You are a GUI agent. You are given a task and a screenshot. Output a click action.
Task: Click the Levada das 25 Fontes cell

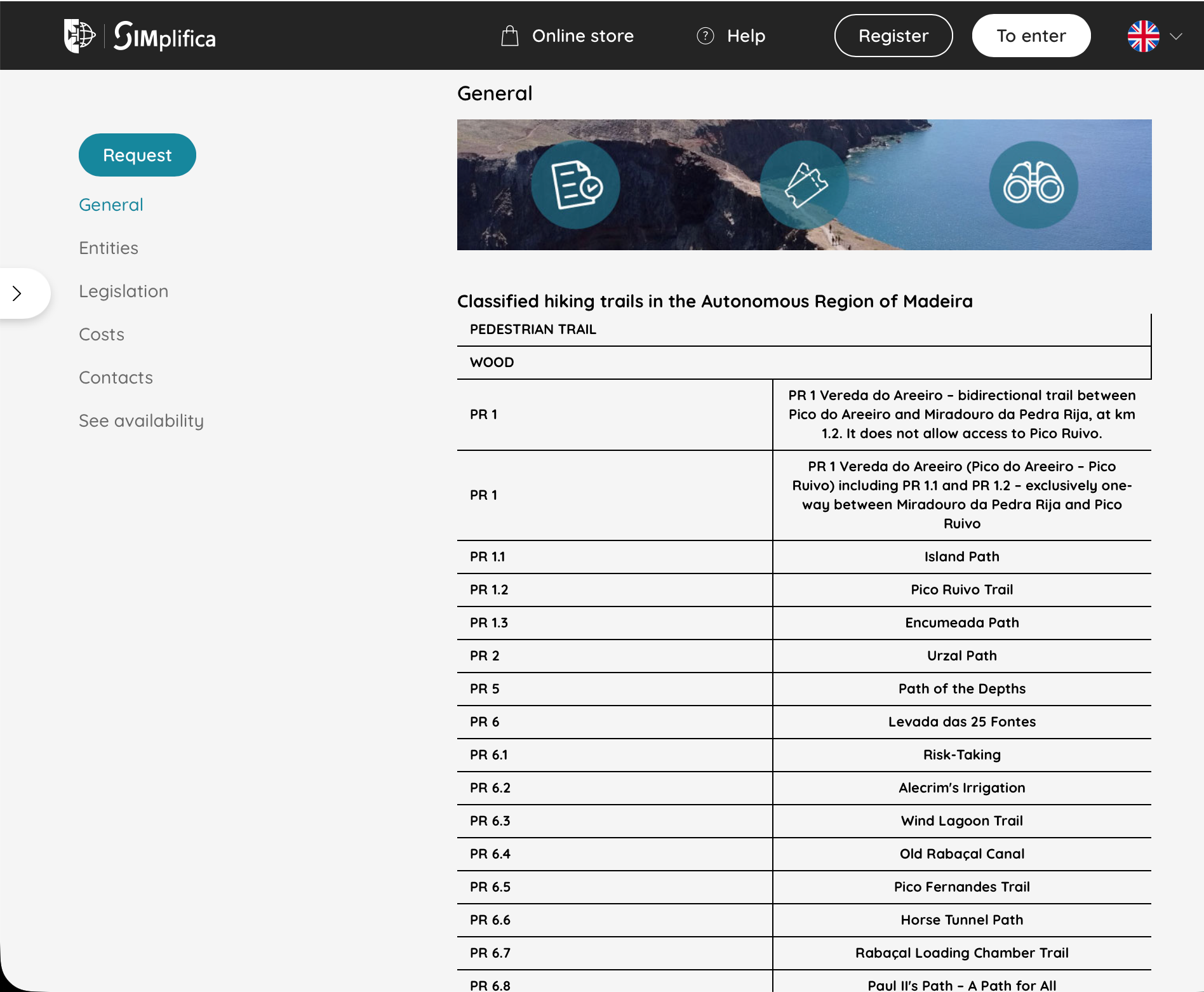tap(962, 722)
